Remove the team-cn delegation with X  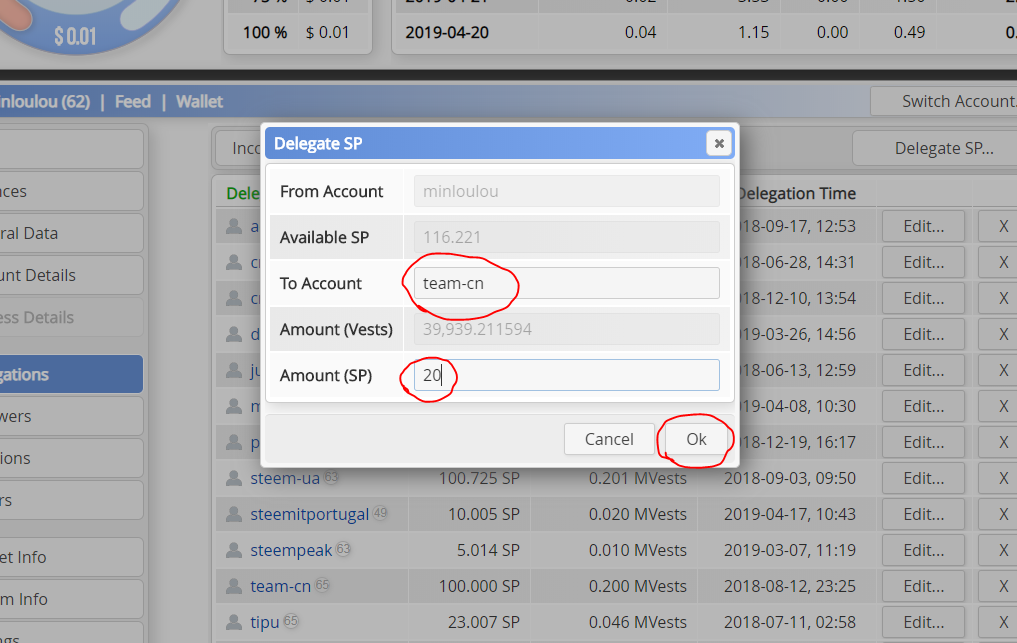(1003, 586)
